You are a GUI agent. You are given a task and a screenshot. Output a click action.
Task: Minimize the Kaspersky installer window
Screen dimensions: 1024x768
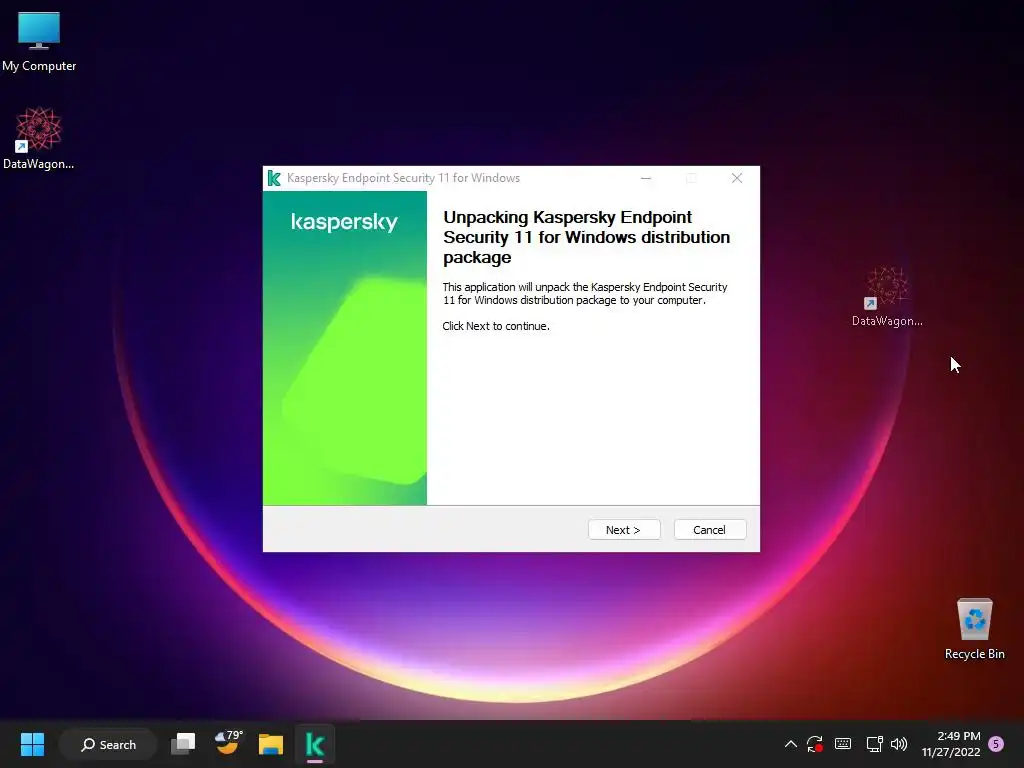[646, 178]
